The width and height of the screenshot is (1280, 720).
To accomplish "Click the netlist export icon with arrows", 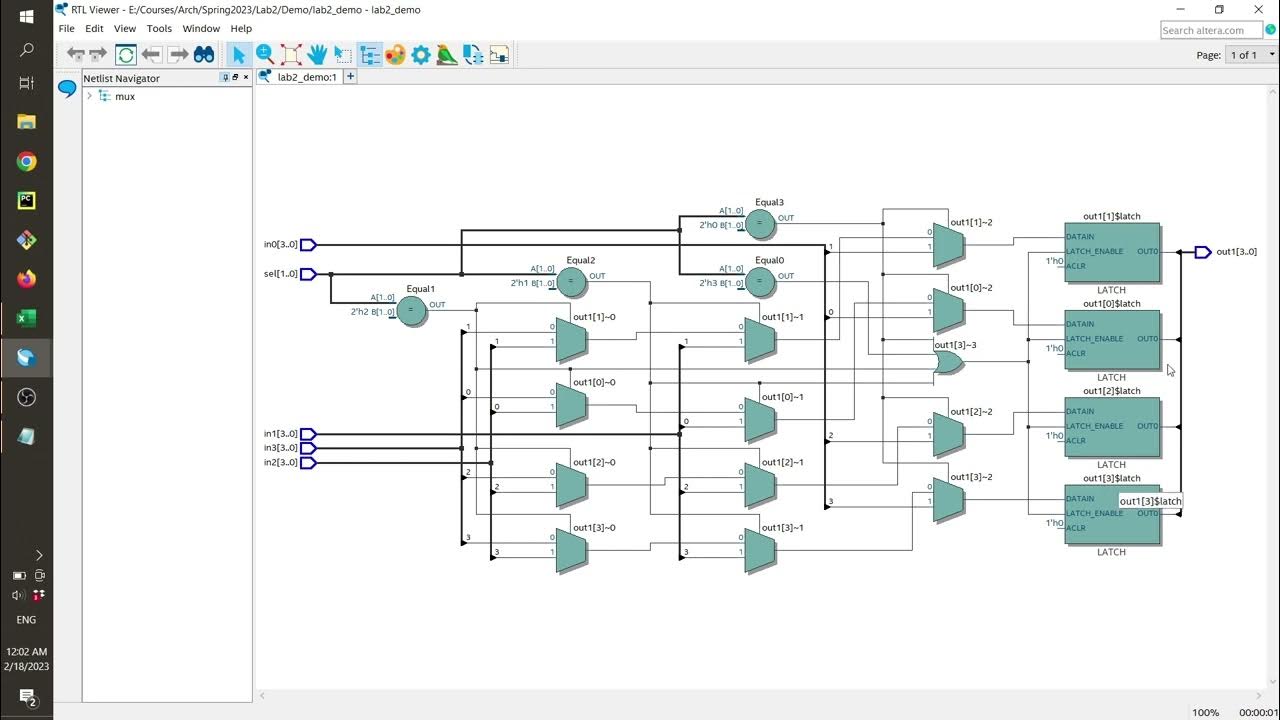I will click(473, 54).
